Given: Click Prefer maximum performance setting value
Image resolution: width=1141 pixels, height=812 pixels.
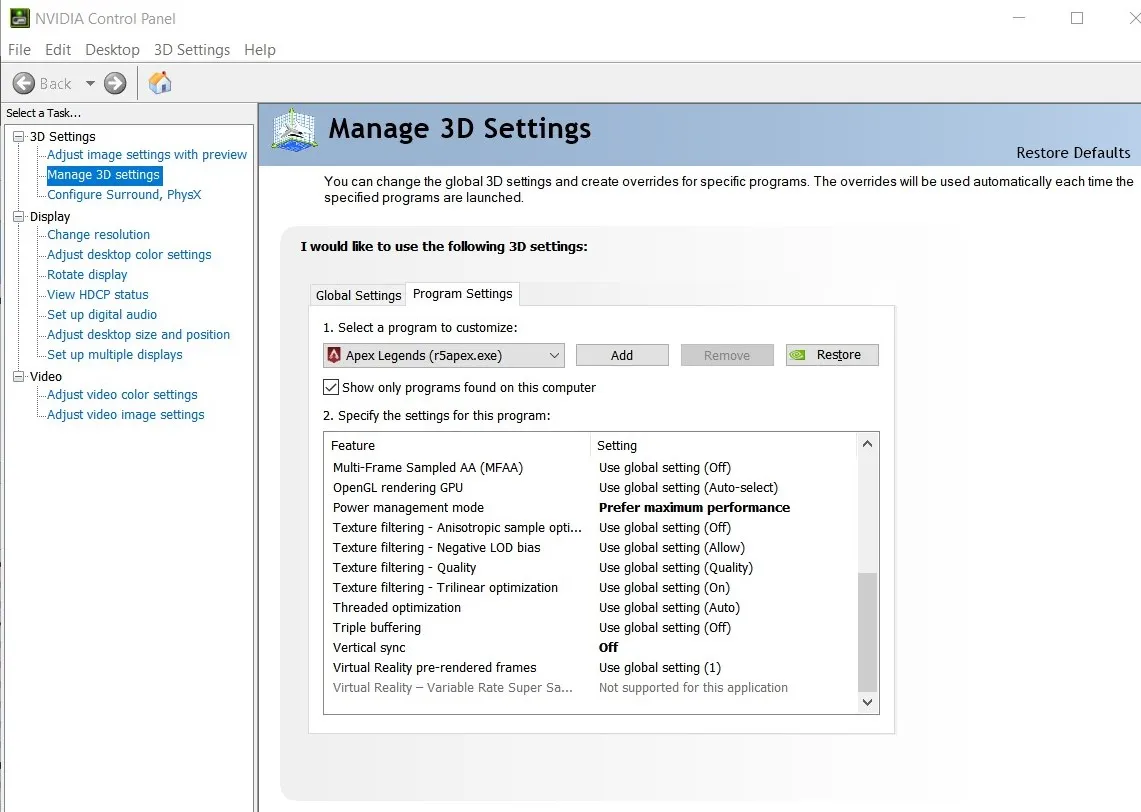Looking at the screenshot, I should (x=694, y=508).
